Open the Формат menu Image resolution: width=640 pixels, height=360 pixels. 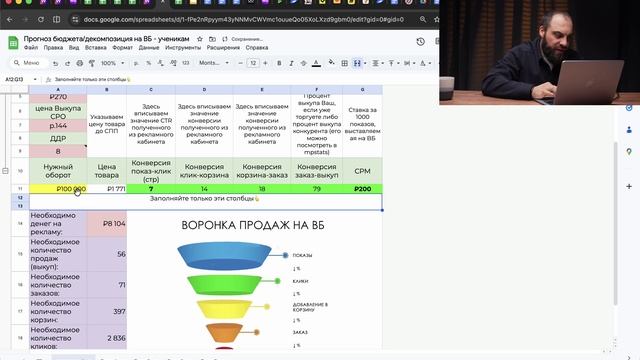[122, 48]
